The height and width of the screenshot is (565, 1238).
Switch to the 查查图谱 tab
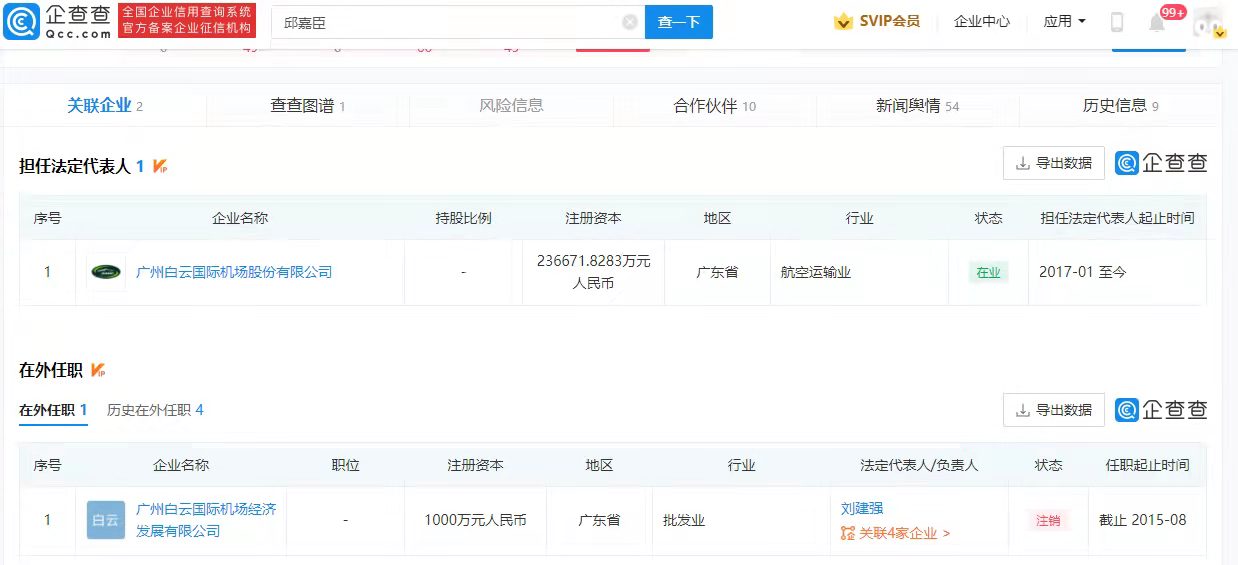coord(308,105)
